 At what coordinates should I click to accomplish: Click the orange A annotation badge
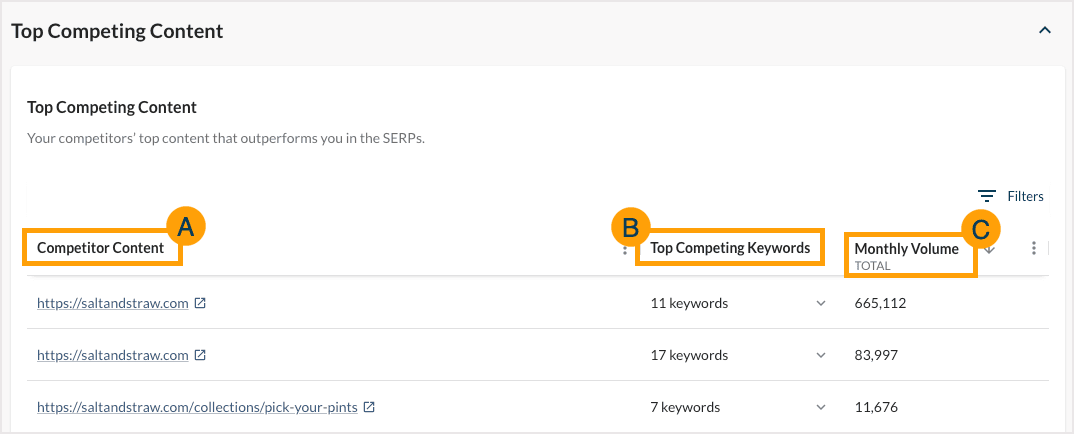coord(185,227)
